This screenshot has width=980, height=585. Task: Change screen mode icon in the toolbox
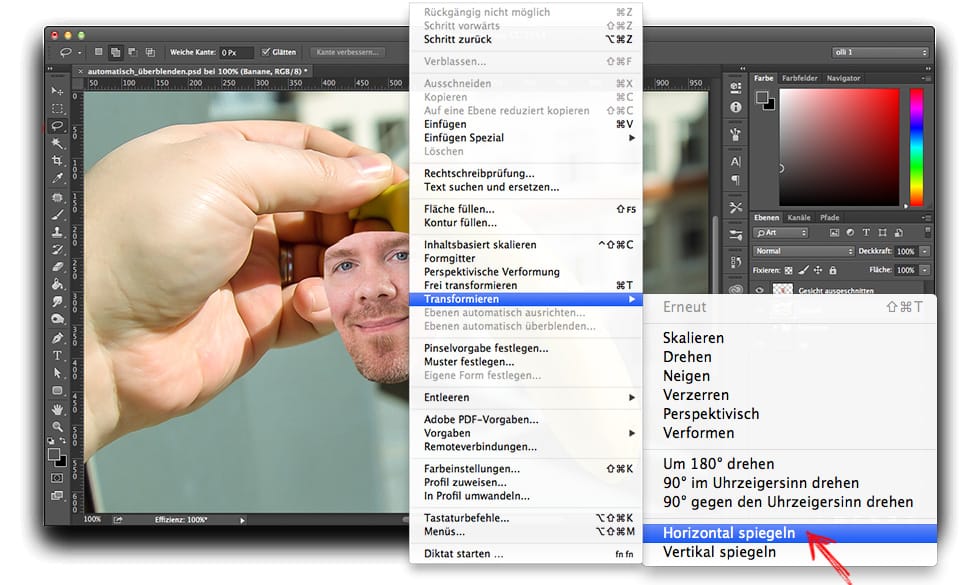click(57, 496)
